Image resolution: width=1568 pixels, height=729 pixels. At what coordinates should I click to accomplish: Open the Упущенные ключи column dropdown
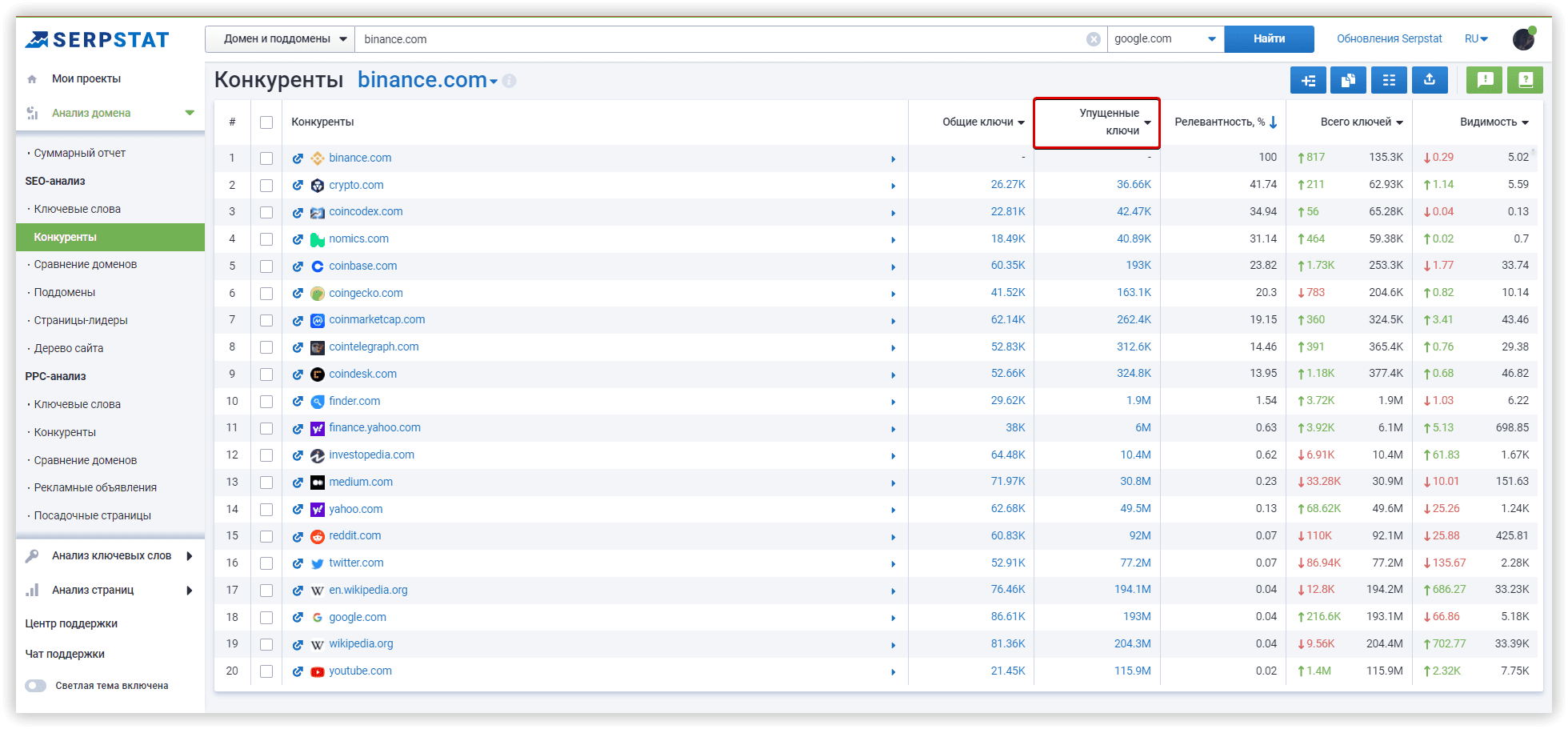[1147, 122]
